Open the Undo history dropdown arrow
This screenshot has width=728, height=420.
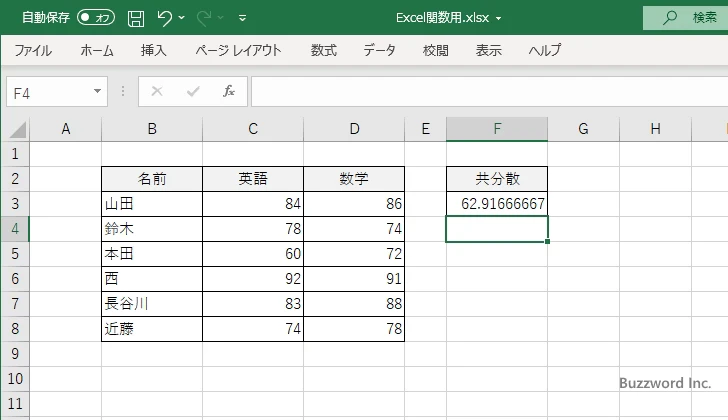coord(184,18)
